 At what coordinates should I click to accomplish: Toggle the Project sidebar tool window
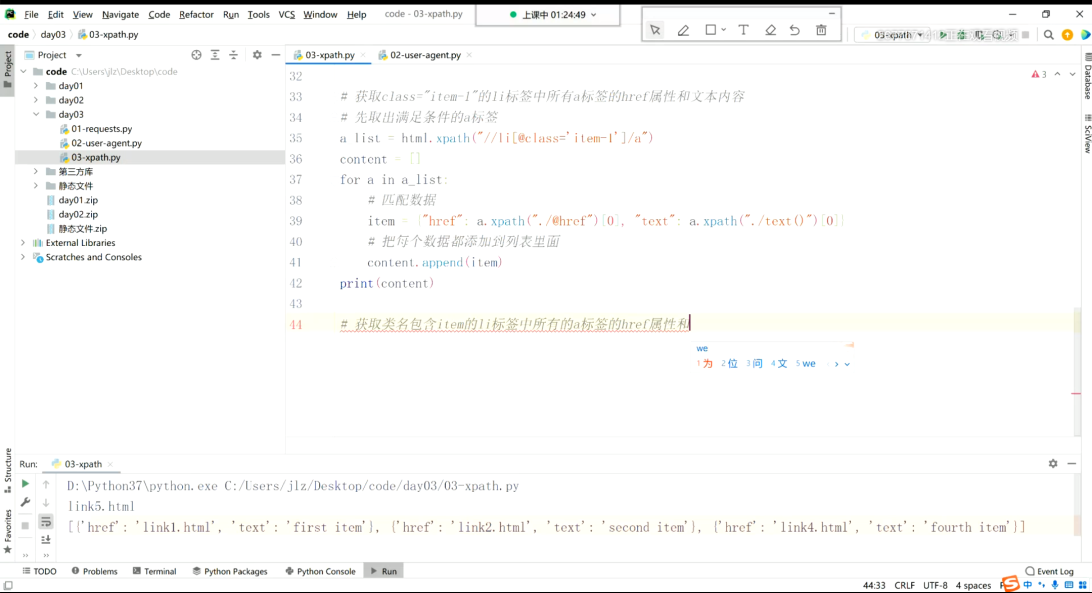[x=8, y=70]
